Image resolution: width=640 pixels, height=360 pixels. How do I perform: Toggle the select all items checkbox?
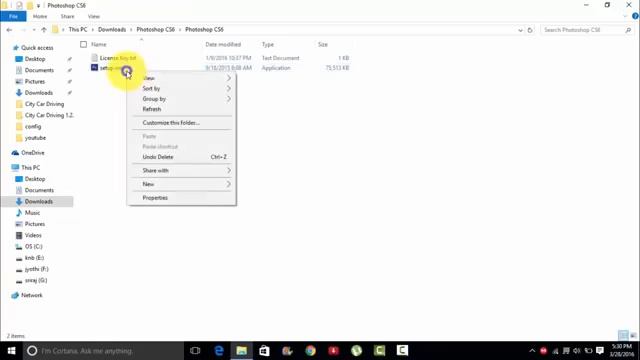84,44
